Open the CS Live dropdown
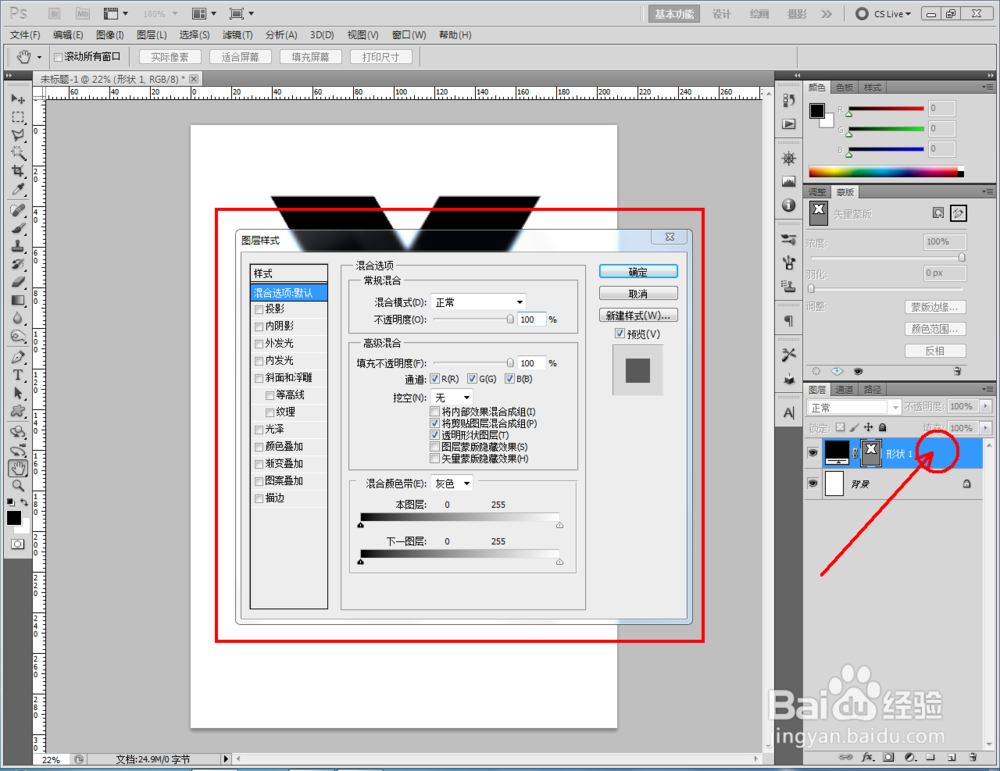This screenshot has width=1000, height=771. pos(884,13)
